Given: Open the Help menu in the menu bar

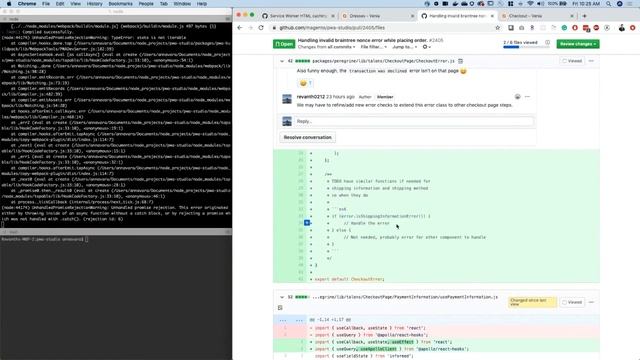Looking at the screenshot, I should (202, 4).
